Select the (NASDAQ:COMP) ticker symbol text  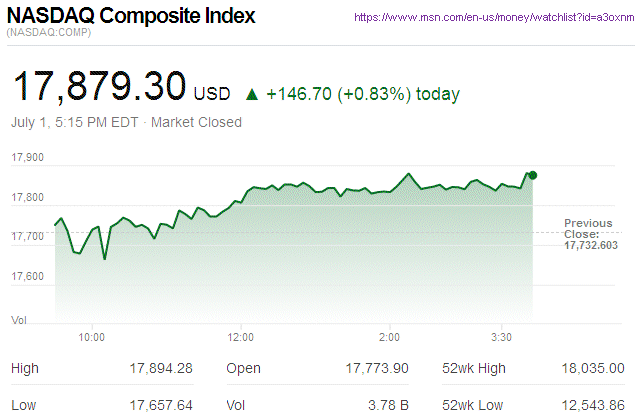click(46, 35)
